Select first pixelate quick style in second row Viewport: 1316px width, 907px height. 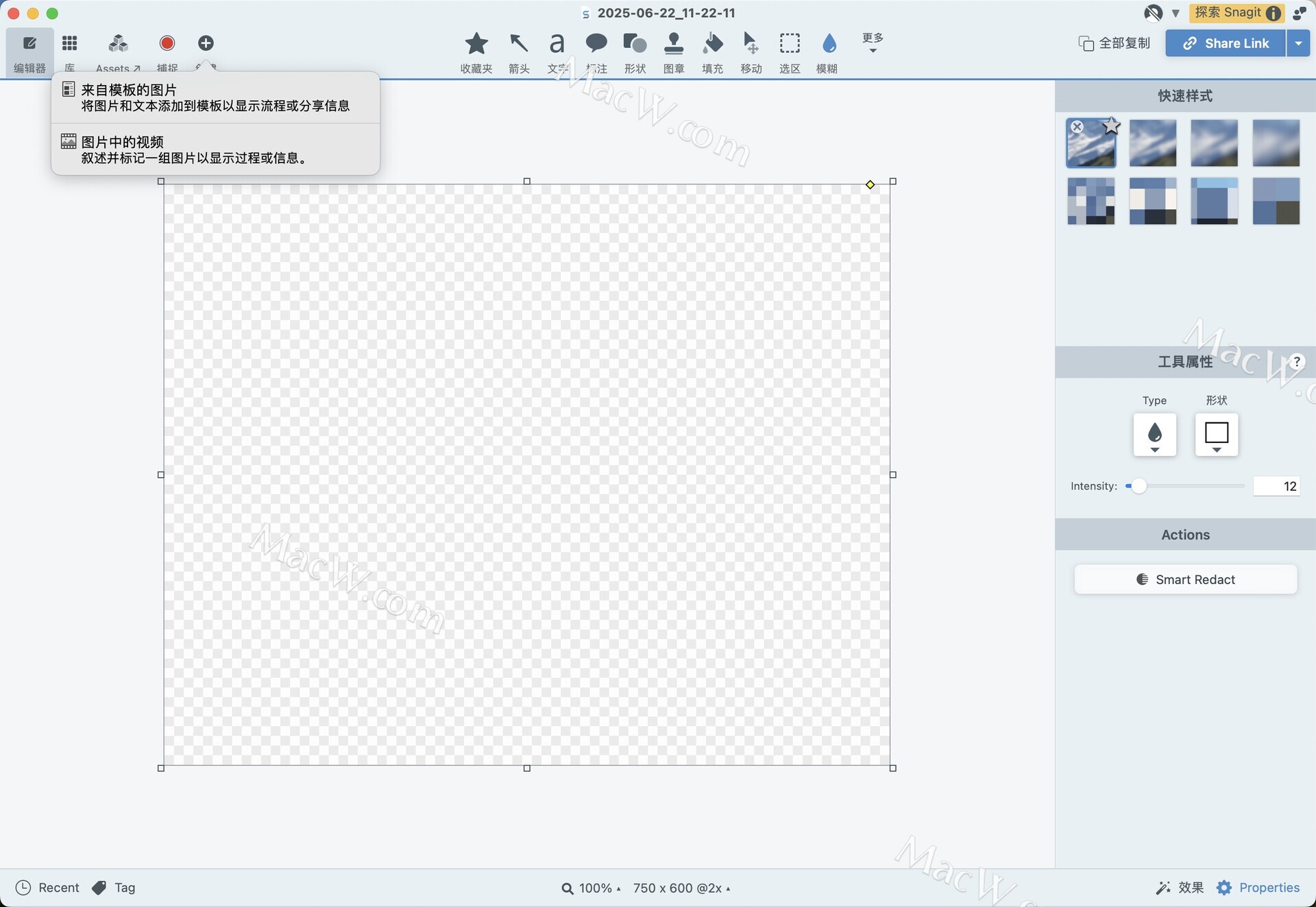(x=1090, y=201)
